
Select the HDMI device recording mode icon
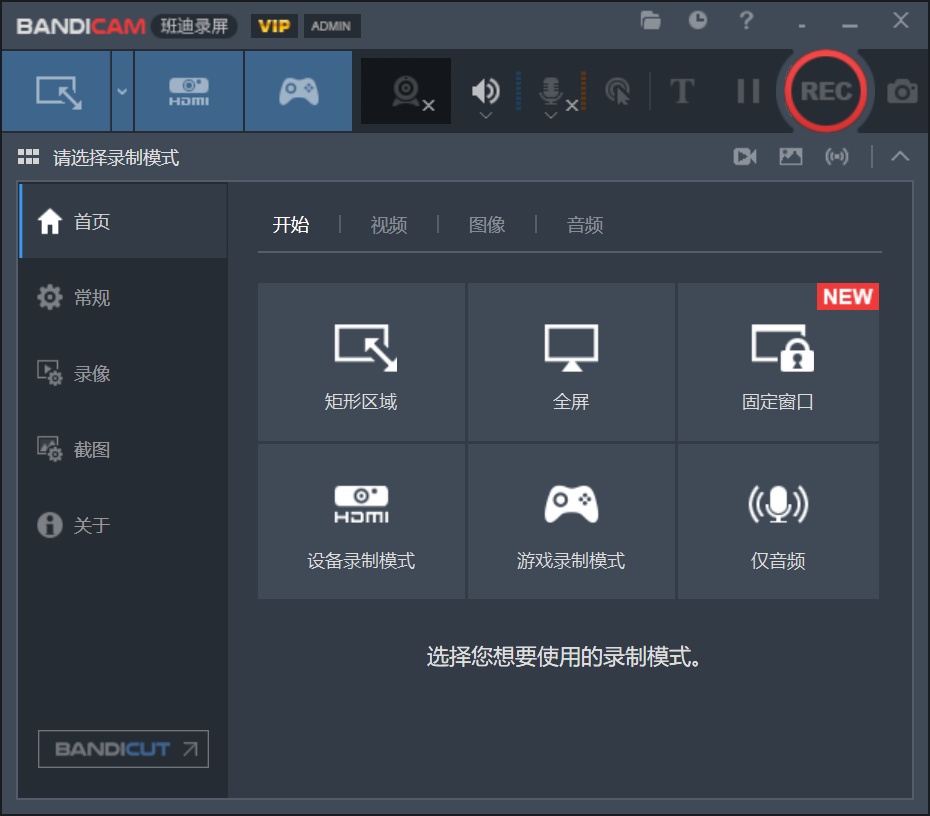coord(187,90)
